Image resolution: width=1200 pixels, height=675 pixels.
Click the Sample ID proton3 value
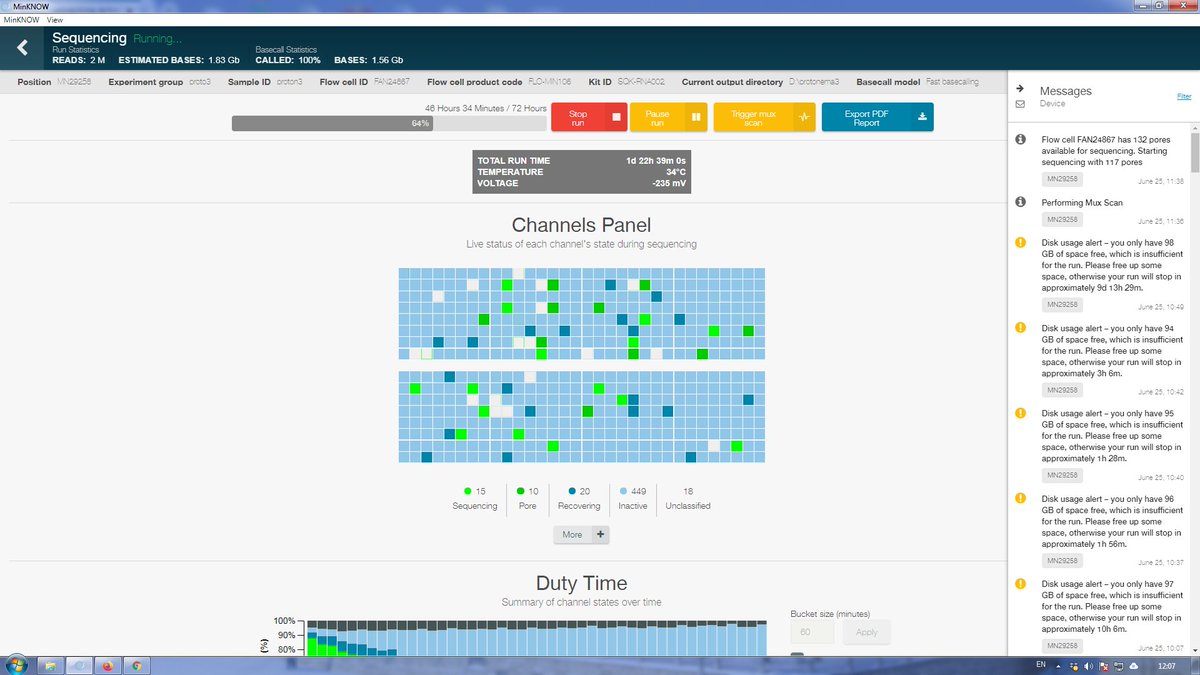pyautogui.click(x=290, y=82)
